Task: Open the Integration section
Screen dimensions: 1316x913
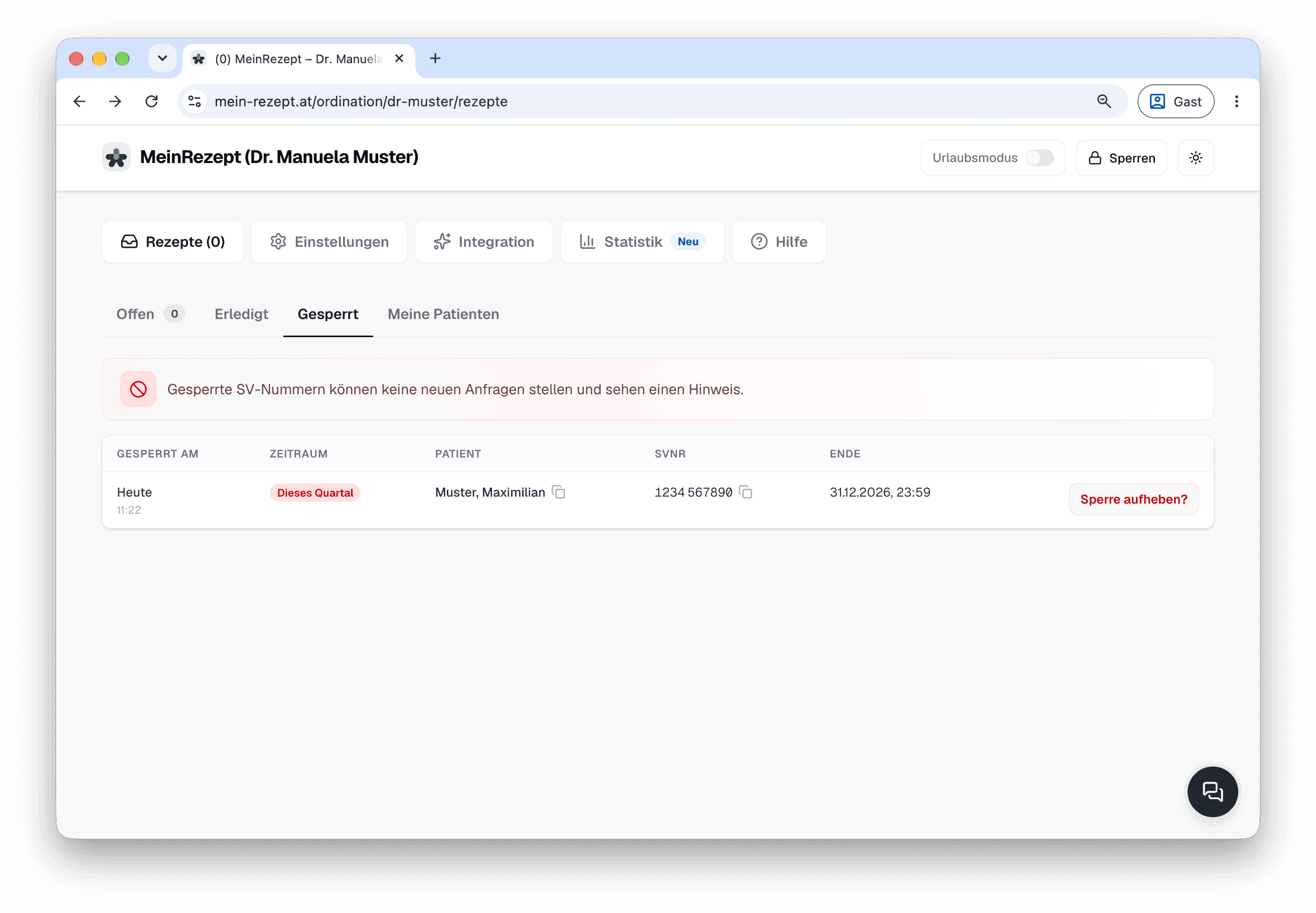Action: tap(484, 241)
